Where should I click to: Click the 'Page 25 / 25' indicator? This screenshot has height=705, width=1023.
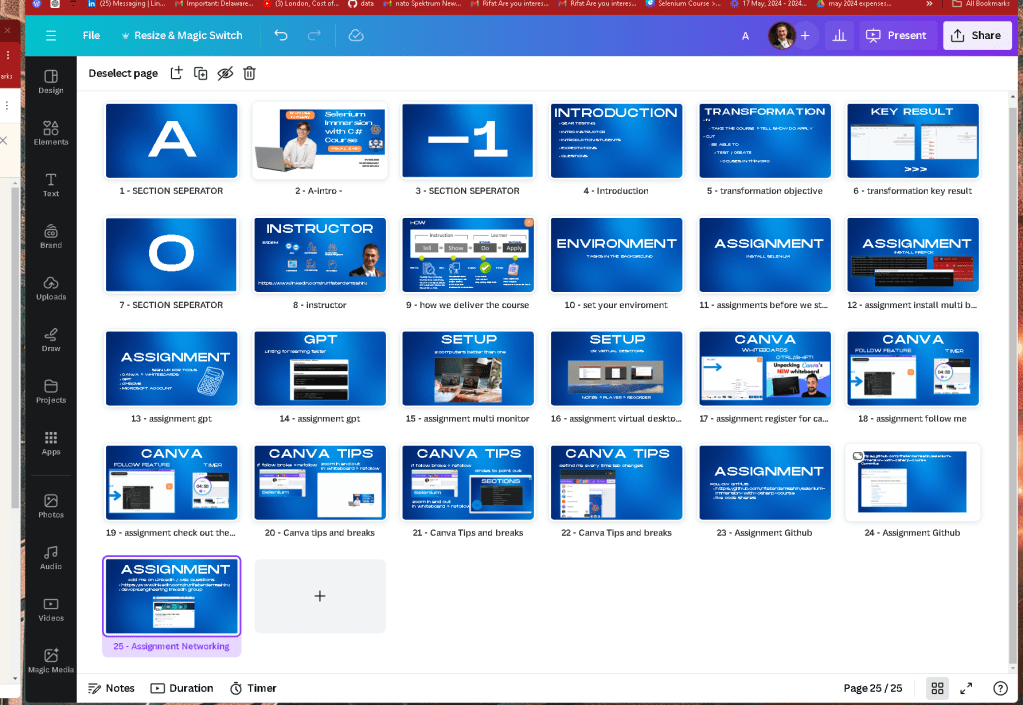872,688
